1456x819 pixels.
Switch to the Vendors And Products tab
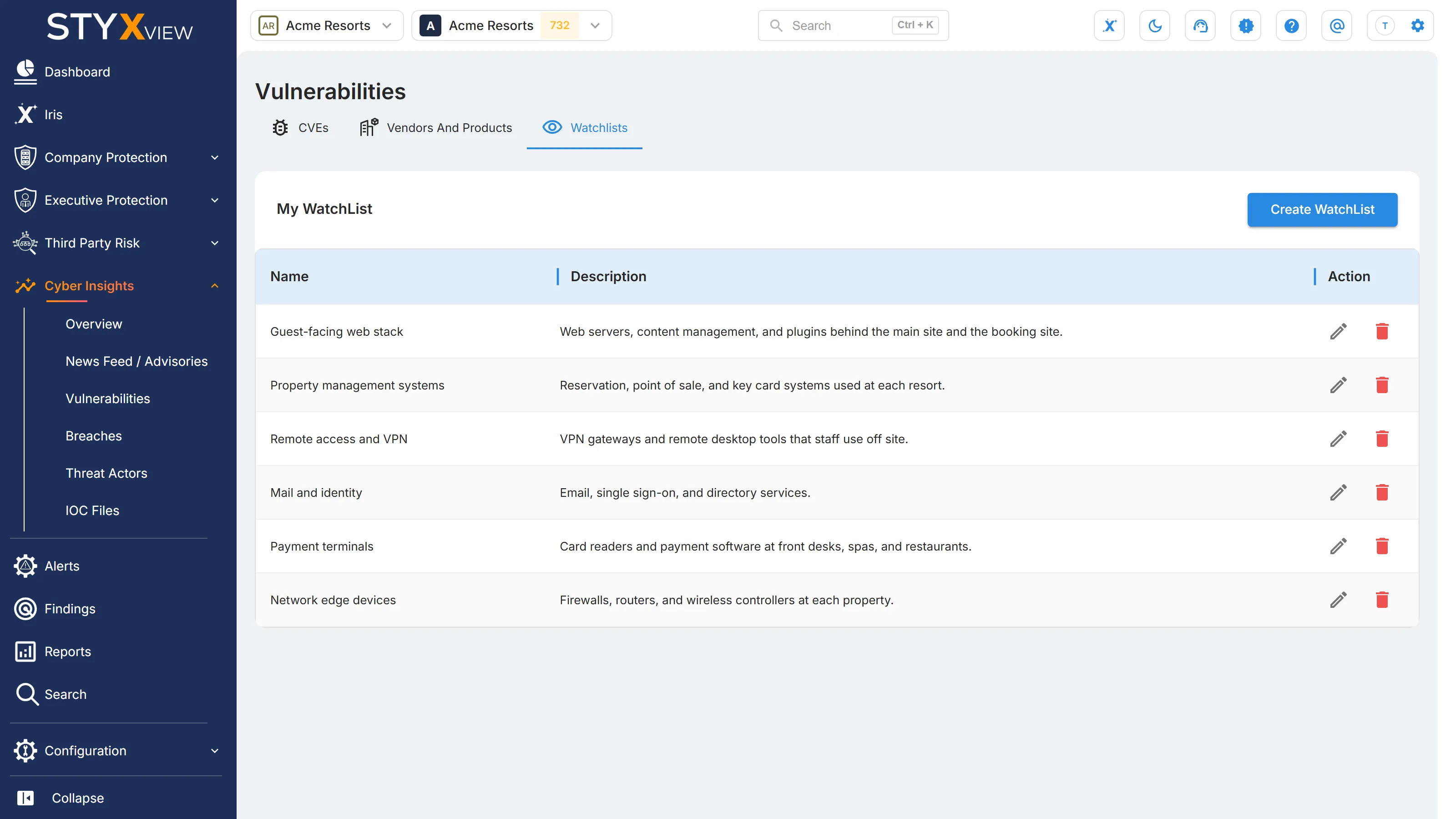(436, 128)
